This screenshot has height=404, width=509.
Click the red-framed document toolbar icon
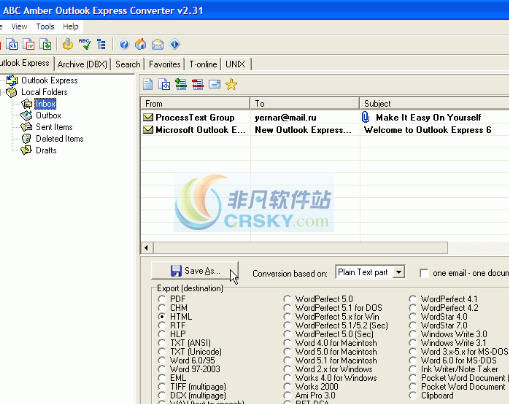[29, 44]
